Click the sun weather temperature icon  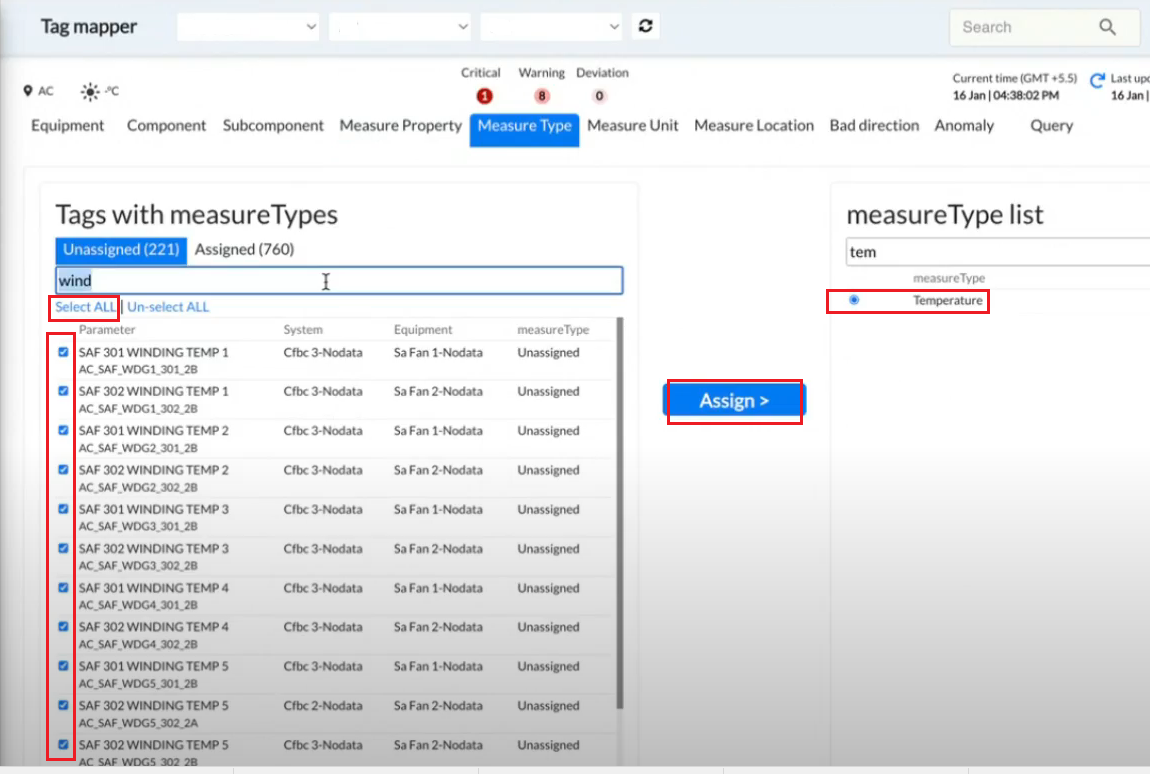(90, 91)
